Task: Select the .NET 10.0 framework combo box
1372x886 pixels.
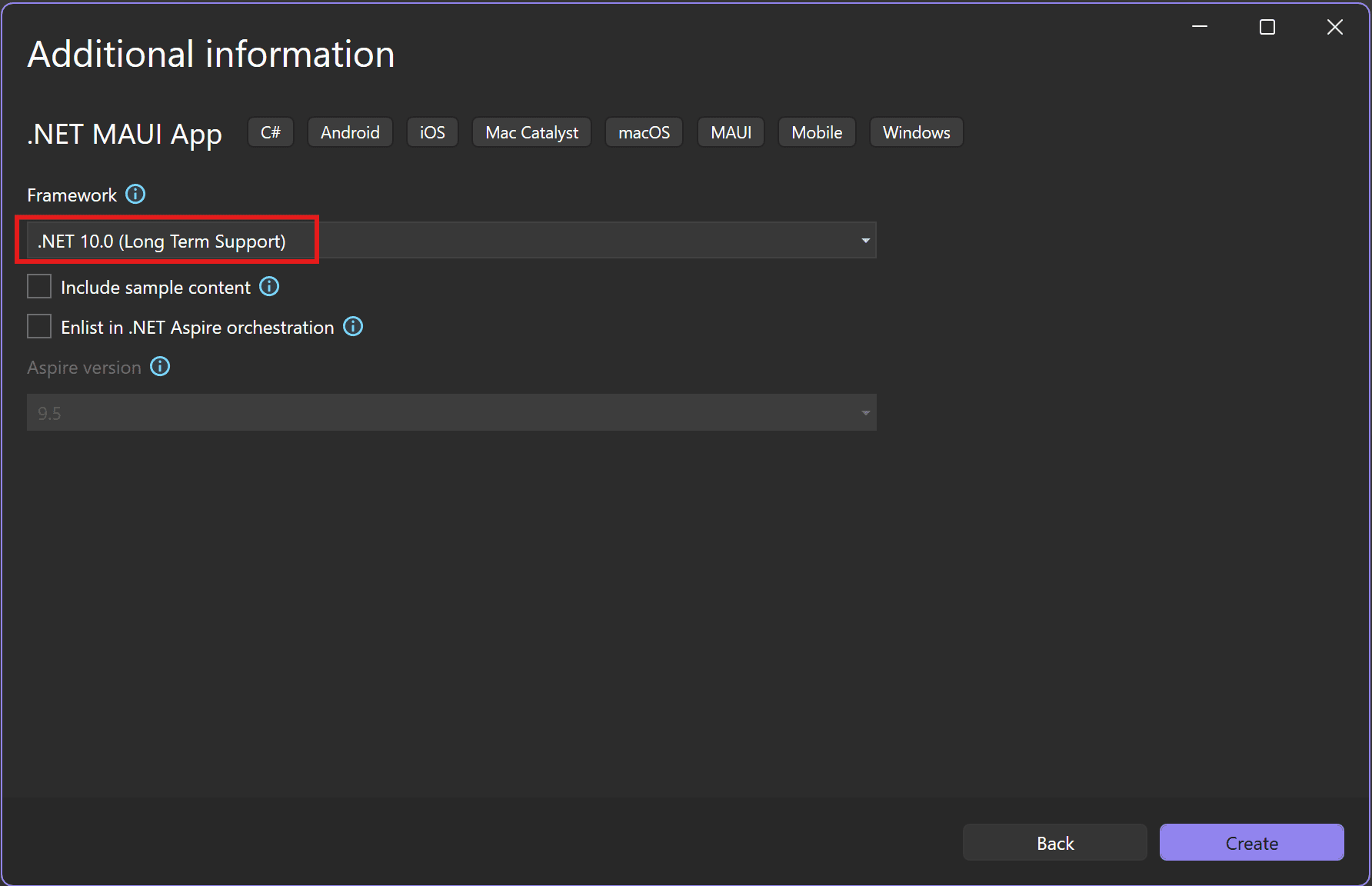Action: coord(451,241)
